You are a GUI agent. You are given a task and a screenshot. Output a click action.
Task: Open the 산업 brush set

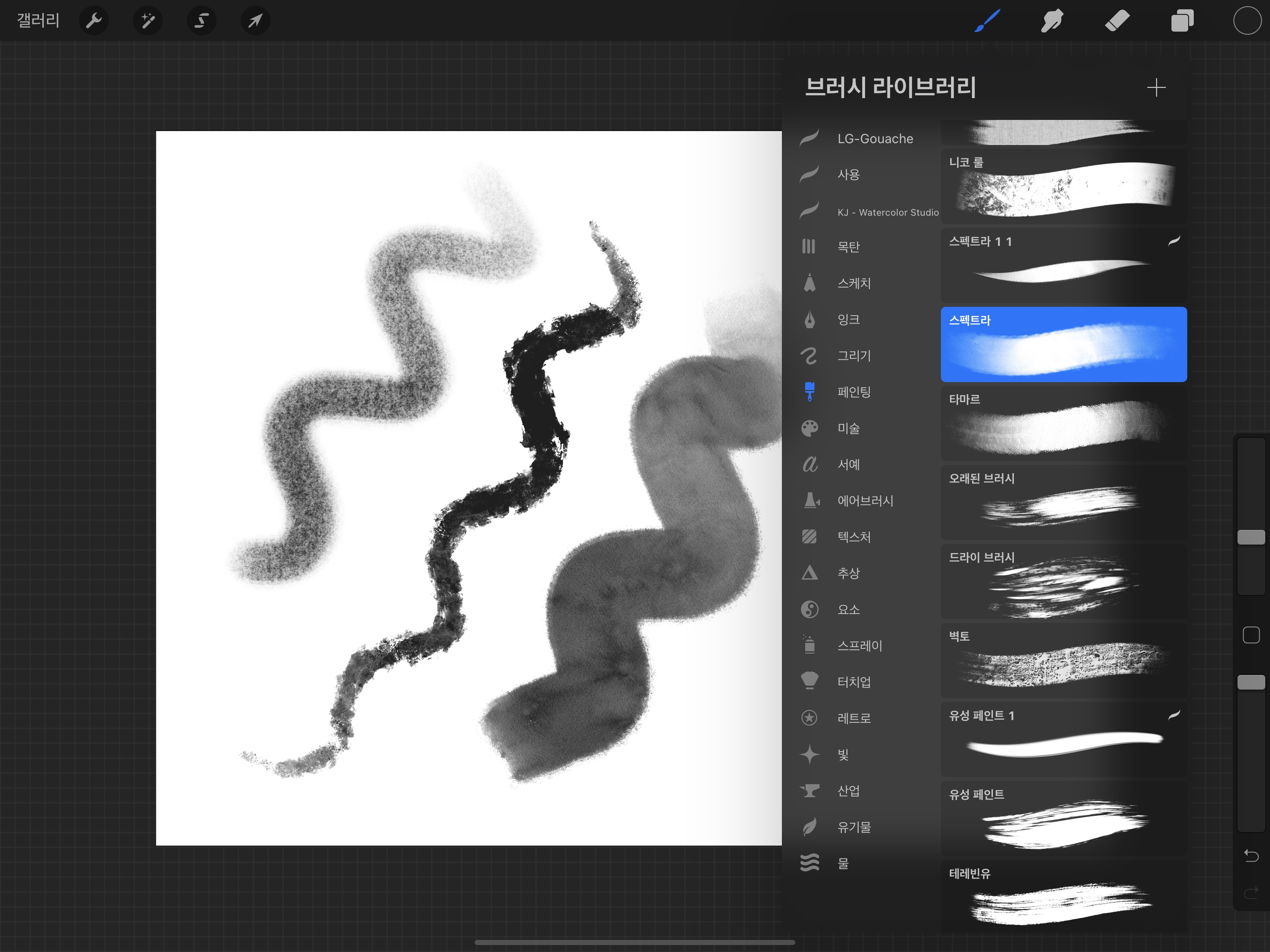tap(861, 791)
